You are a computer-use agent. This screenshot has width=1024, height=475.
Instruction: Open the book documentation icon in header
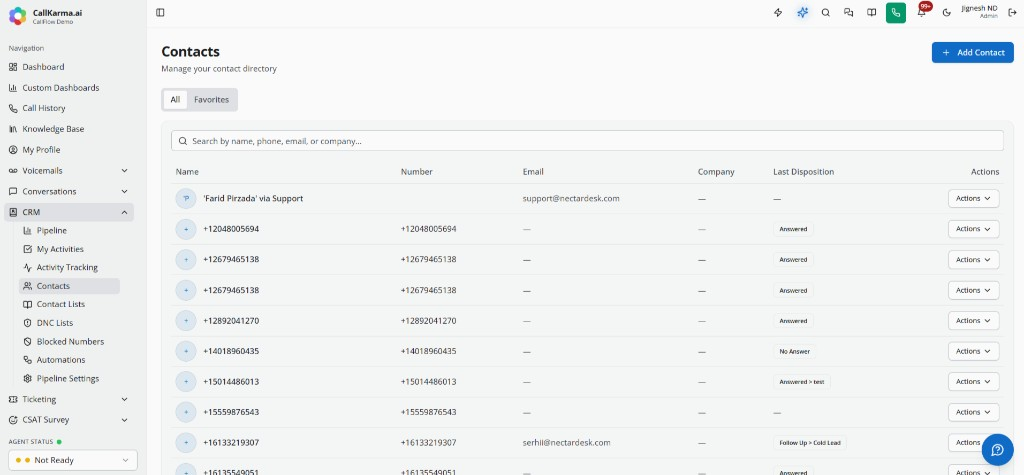pos(871,12)
